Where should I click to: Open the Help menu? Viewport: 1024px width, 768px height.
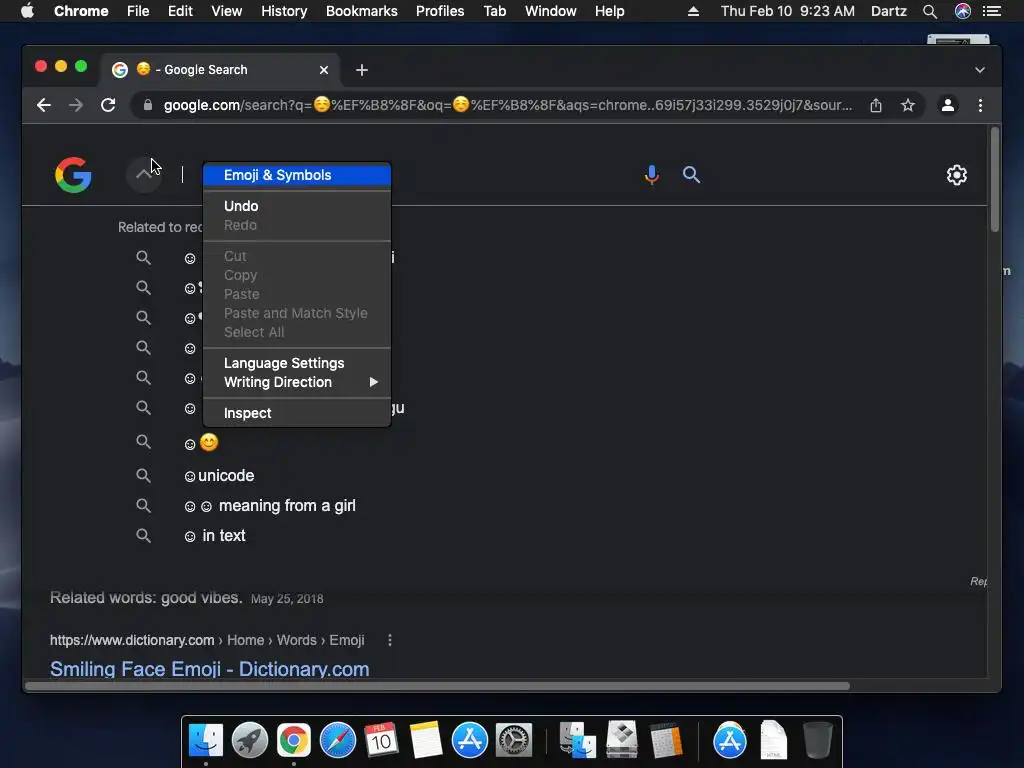point(609,11)
